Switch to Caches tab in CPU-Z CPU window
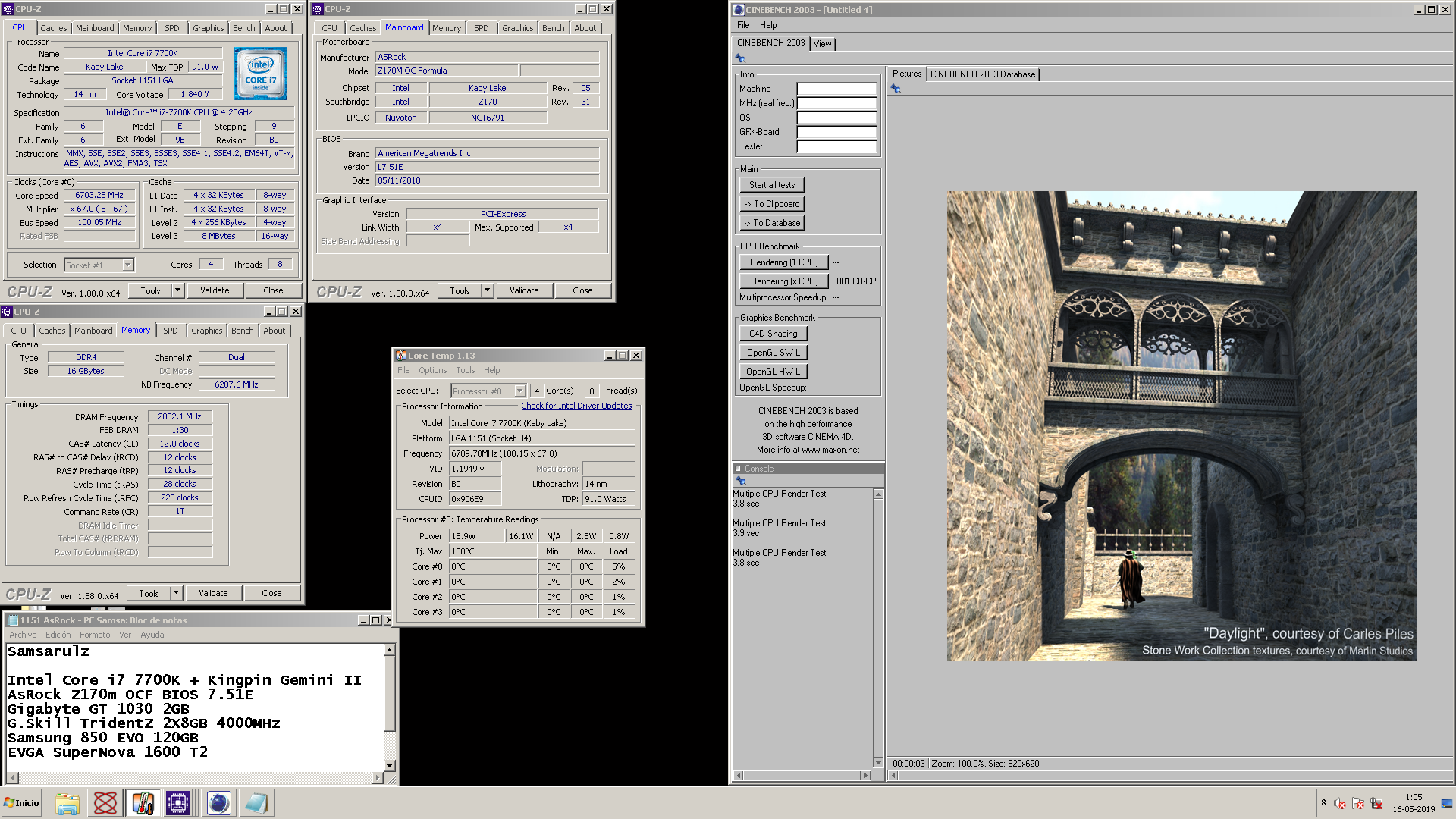 [x=54, y=28]
